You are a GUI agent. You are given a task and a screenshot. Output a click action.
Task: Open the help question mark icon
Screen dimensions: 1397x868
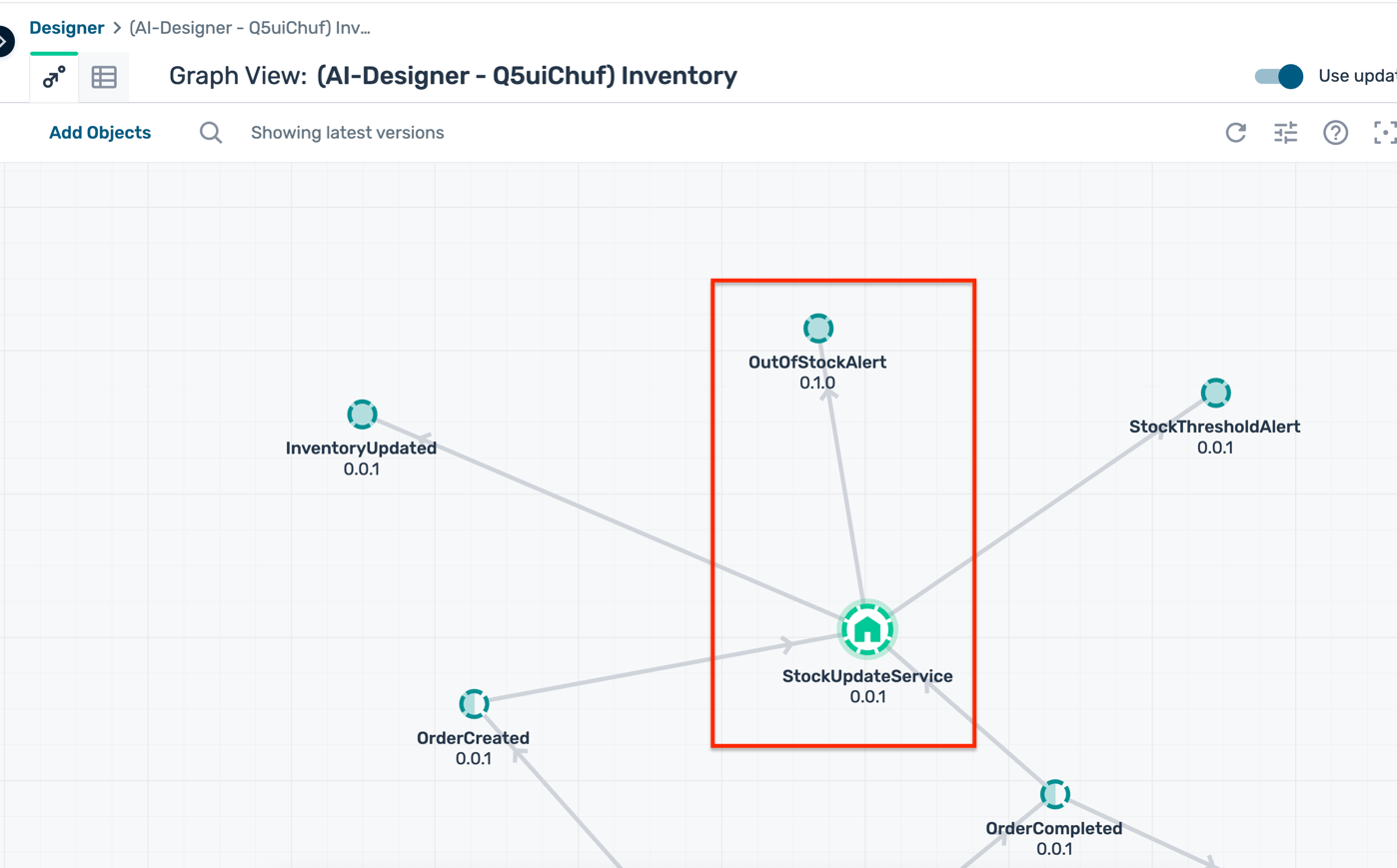[1335, 133]
